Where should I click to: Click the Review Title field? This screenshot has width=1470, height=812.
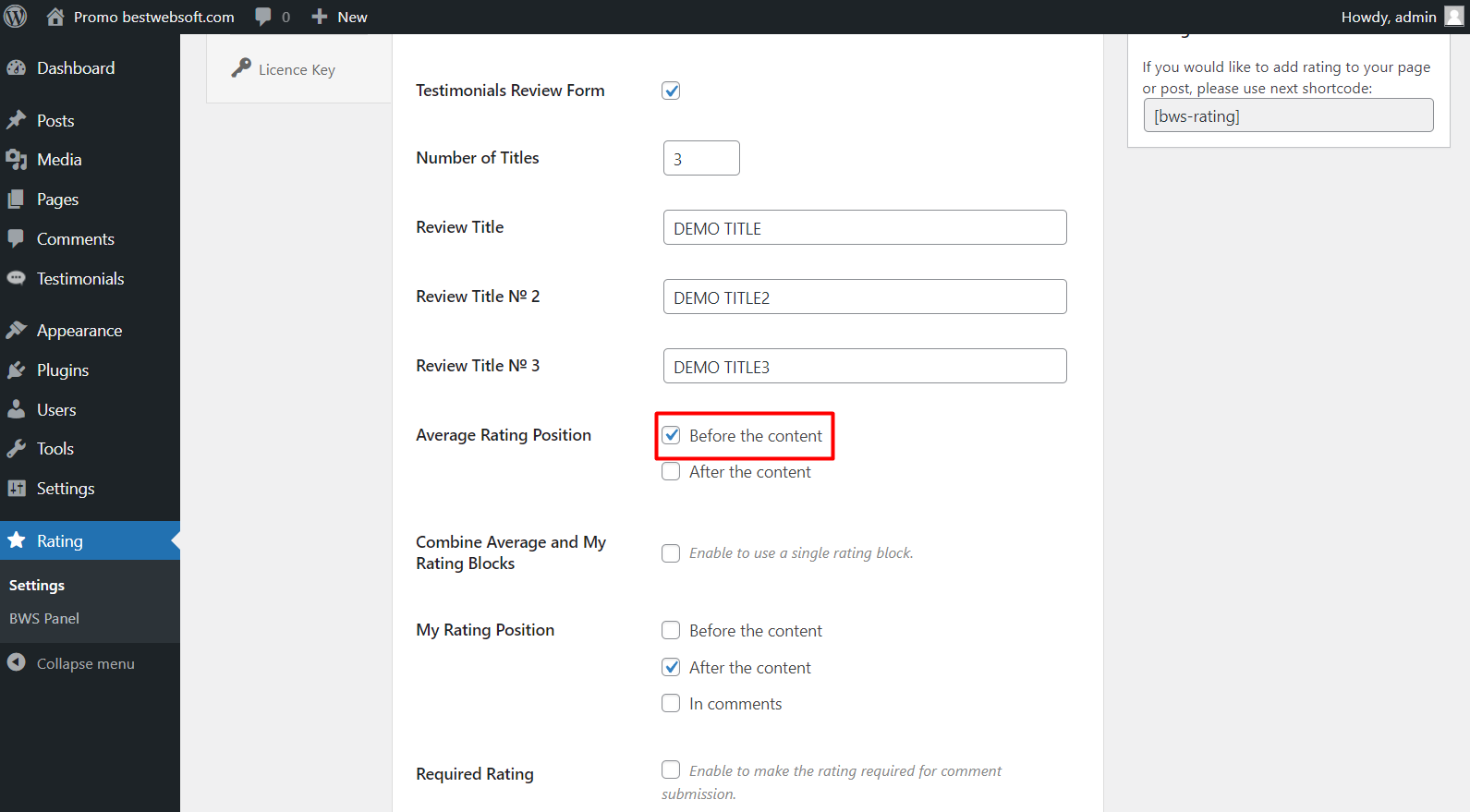point(865,227)
